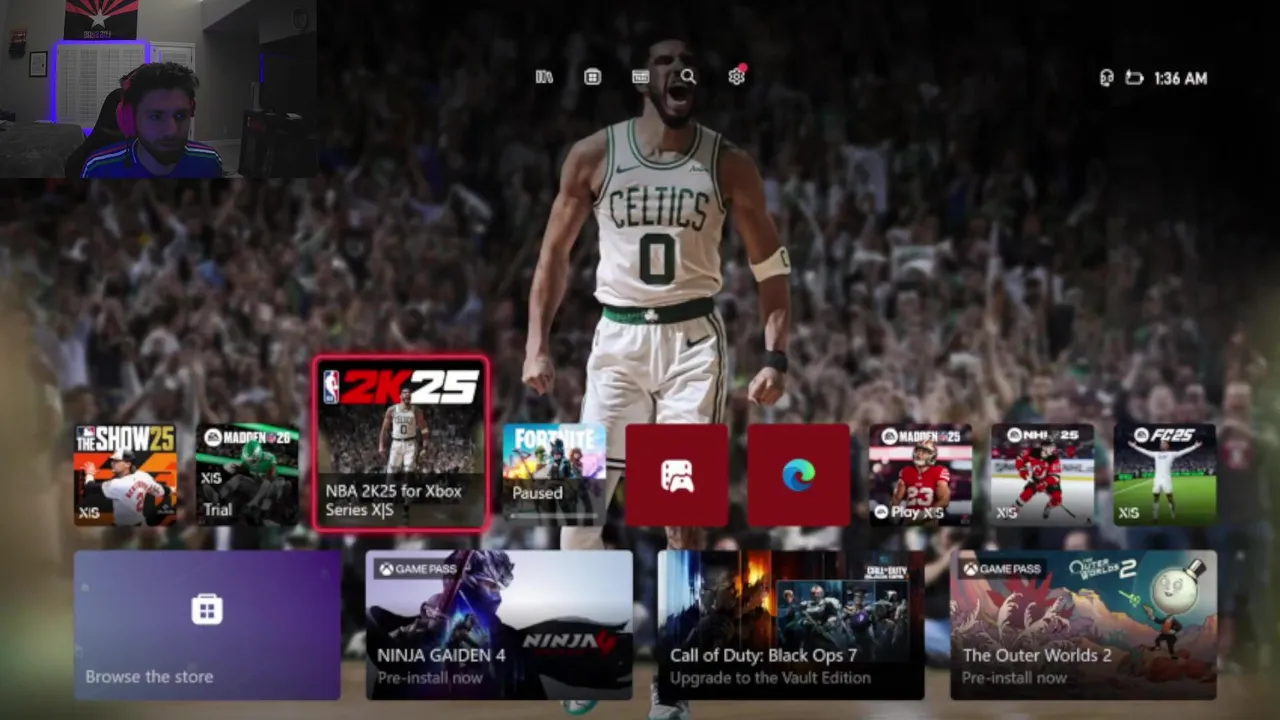
Task: Open the Madden 25 Play tile
Action: pos(920,475)
